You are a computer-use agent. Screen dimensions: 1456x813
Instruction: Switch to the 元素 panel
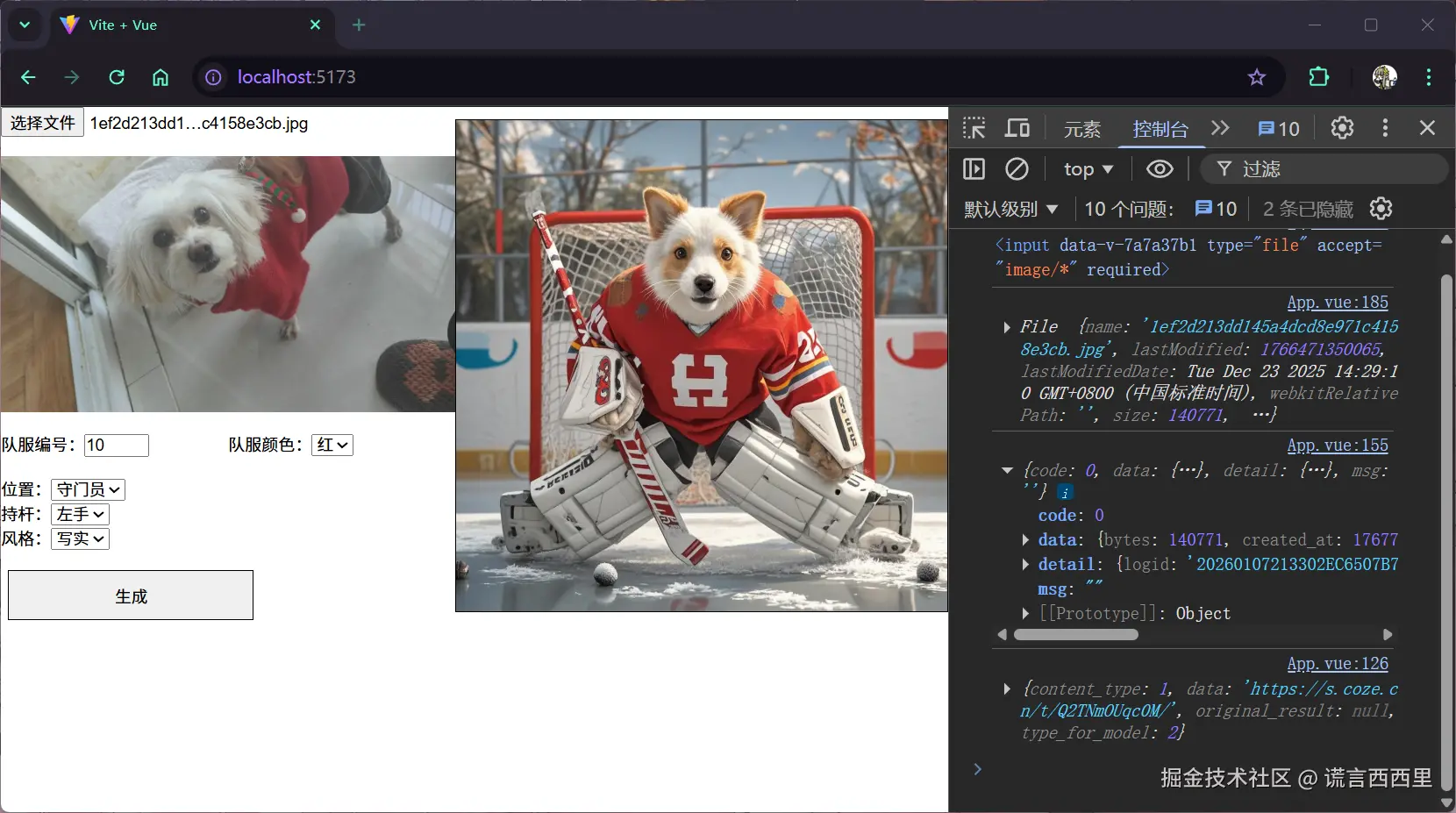(1082, 129)
